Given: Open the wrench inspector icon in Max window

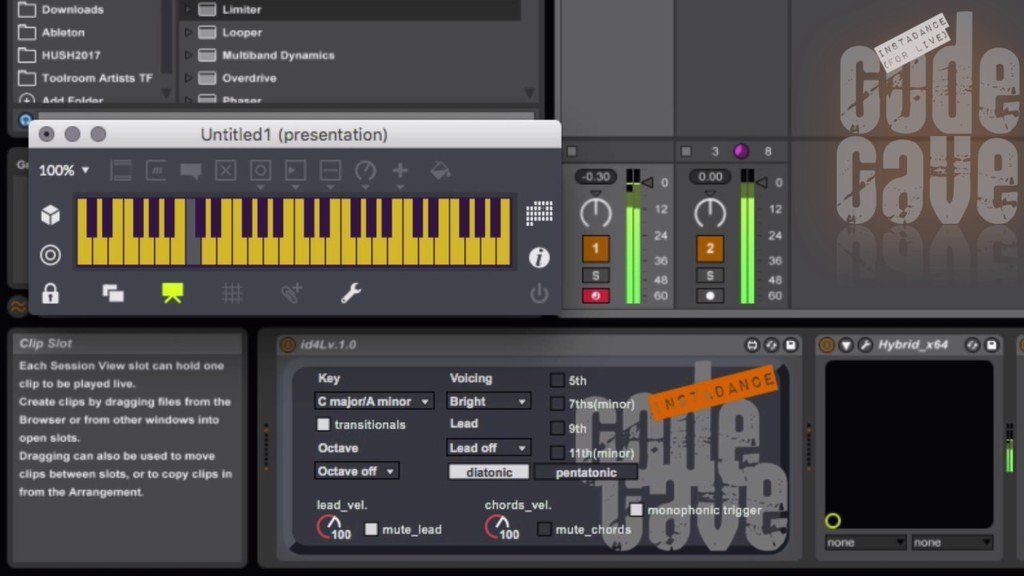Looking at the screenshot, I should [351, 293].
